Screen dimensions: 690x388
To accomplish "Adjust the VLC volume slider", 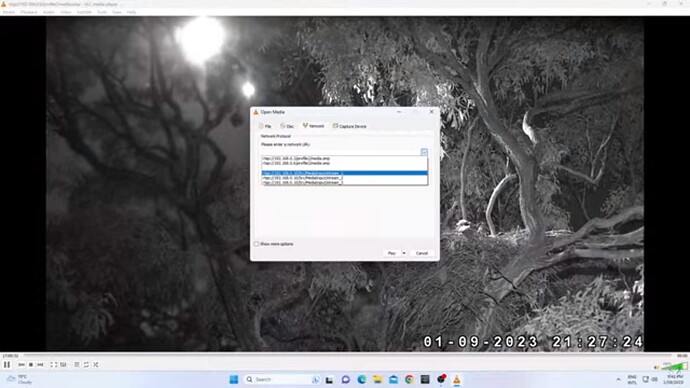I will coord(674,366).
